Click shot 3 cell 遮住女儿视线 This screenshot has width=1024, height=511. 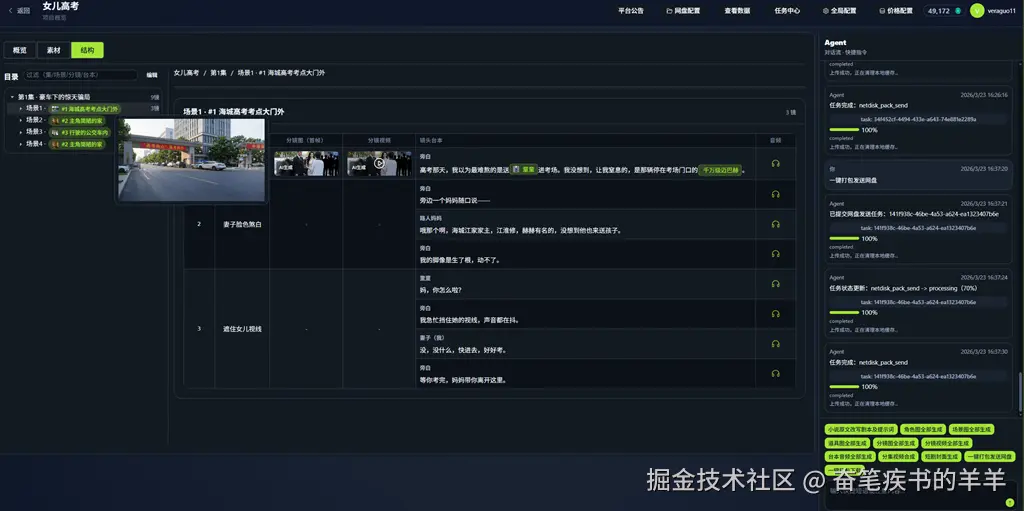tap(242, 329)
